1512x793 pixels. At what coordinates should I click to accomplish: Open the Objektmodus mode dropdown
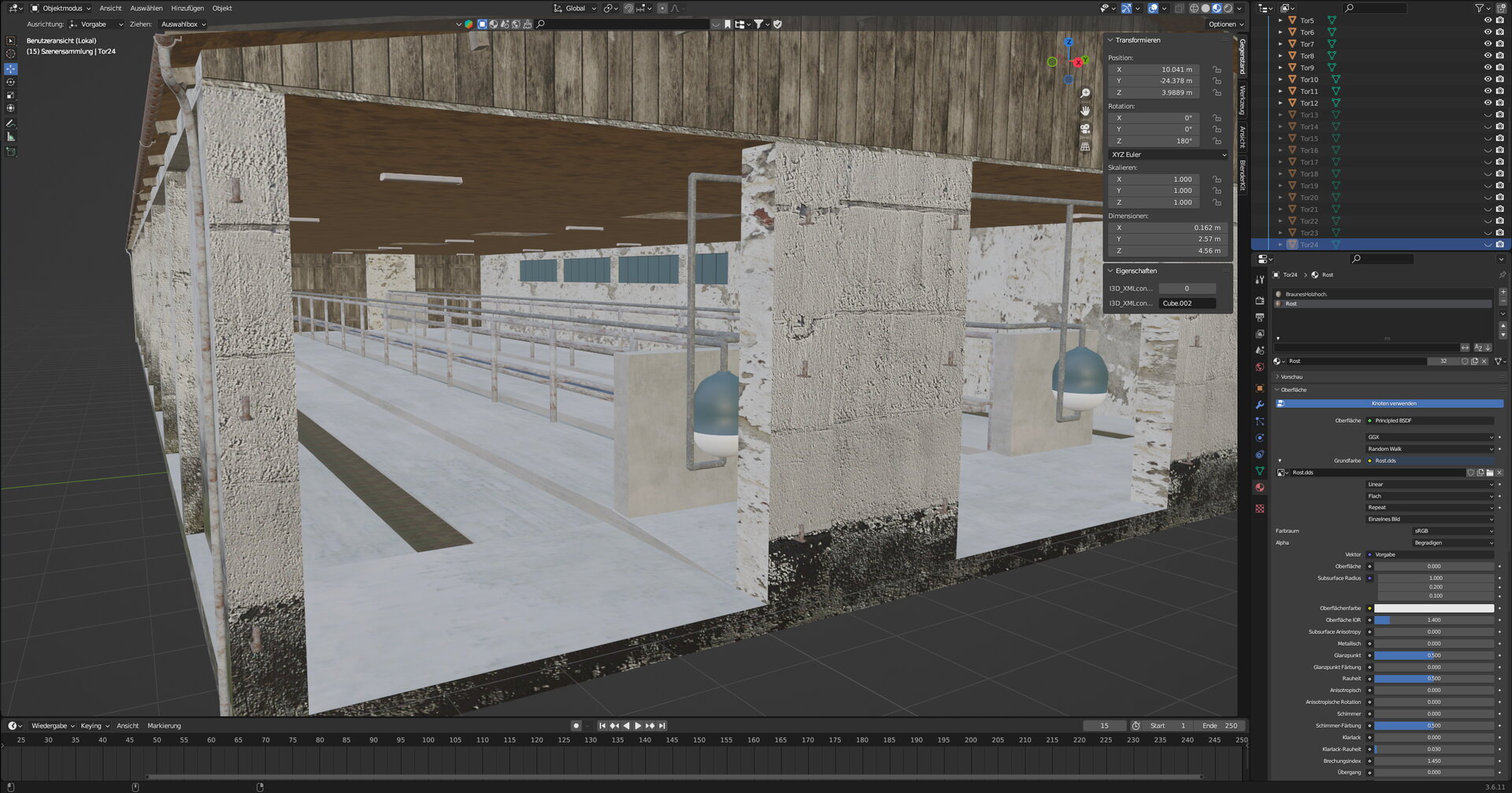click(x=61, y=9)
